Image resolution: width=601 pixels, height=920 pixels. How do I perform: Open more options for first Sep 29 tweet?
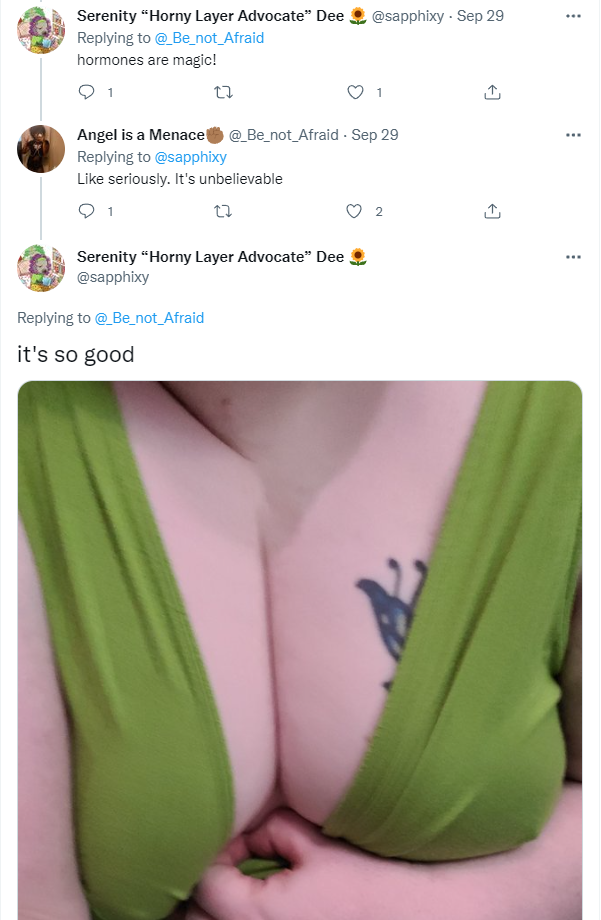pyautogui.click(x=573, y=16)
